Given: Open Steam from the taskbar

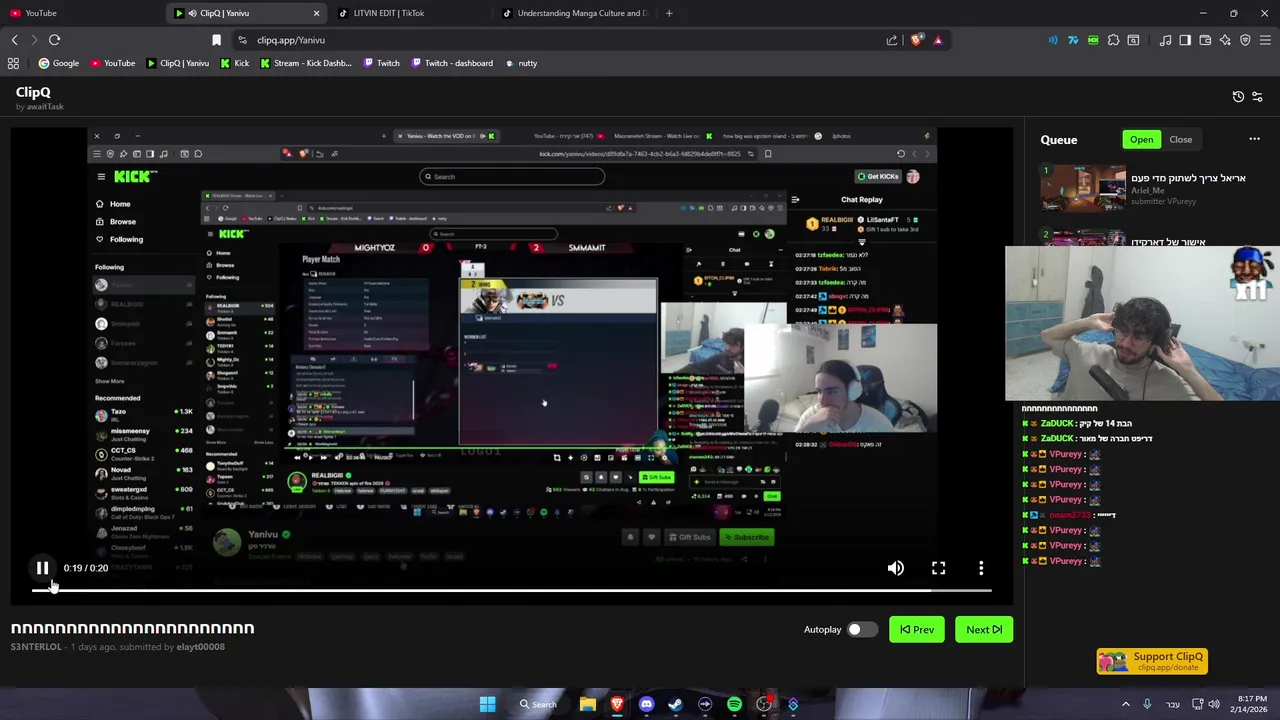Looking at the screenshot, I should pyautogui.click(x=675, y=704).
